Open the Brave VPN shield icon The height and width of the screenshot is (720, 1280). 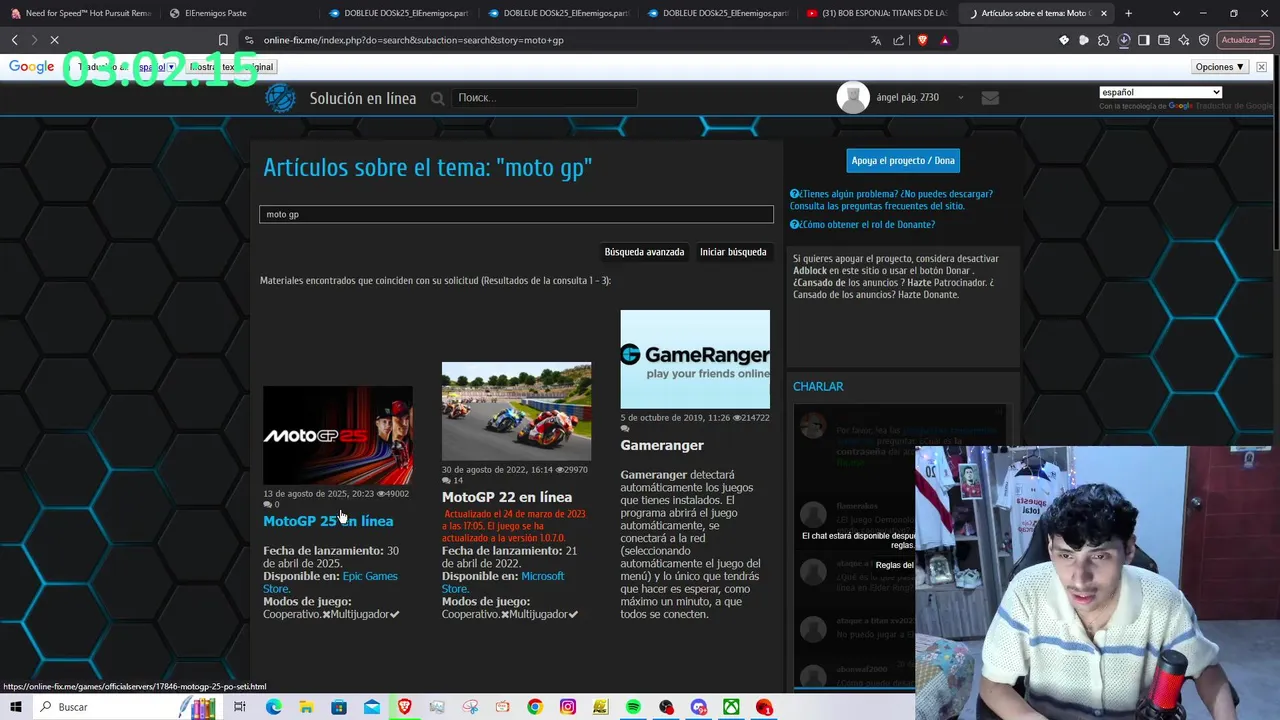pos(1204,40)
